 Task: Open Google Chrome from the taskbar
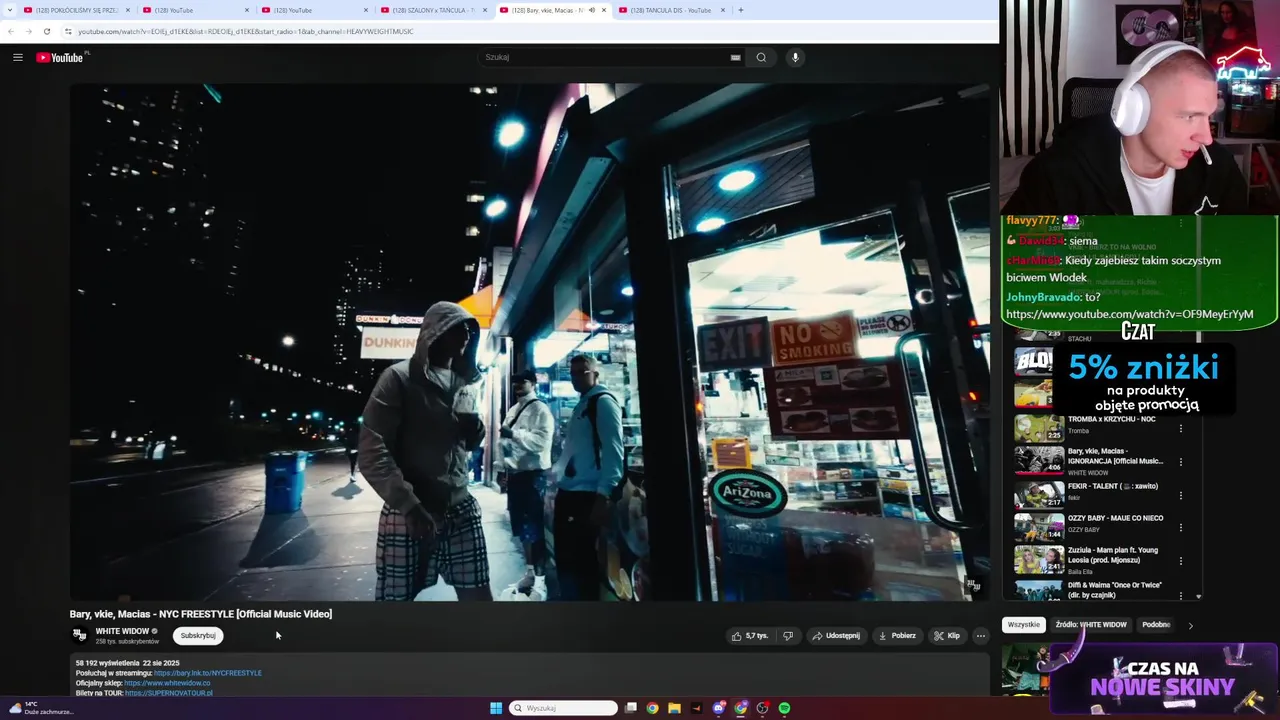652,708
